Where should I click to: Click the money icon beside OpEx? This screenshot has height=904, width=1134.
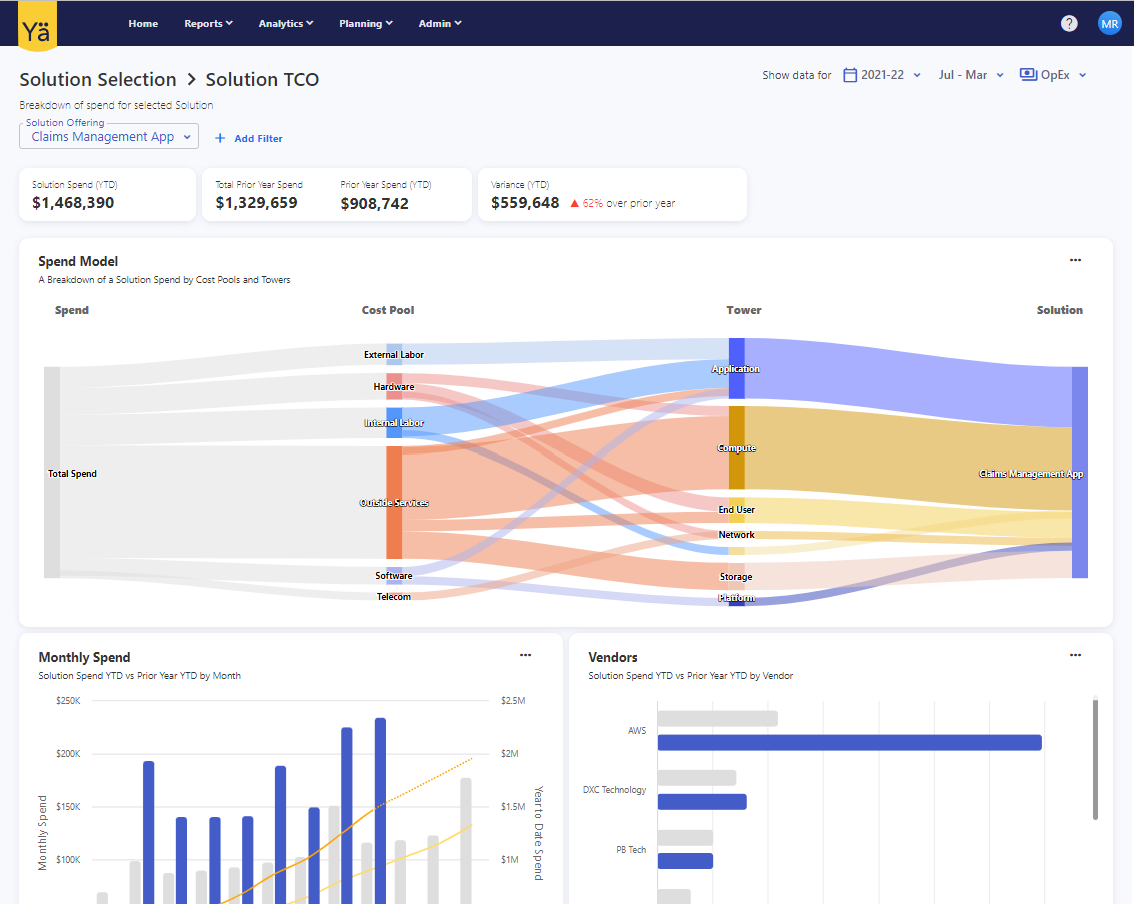coord(1027,75)
